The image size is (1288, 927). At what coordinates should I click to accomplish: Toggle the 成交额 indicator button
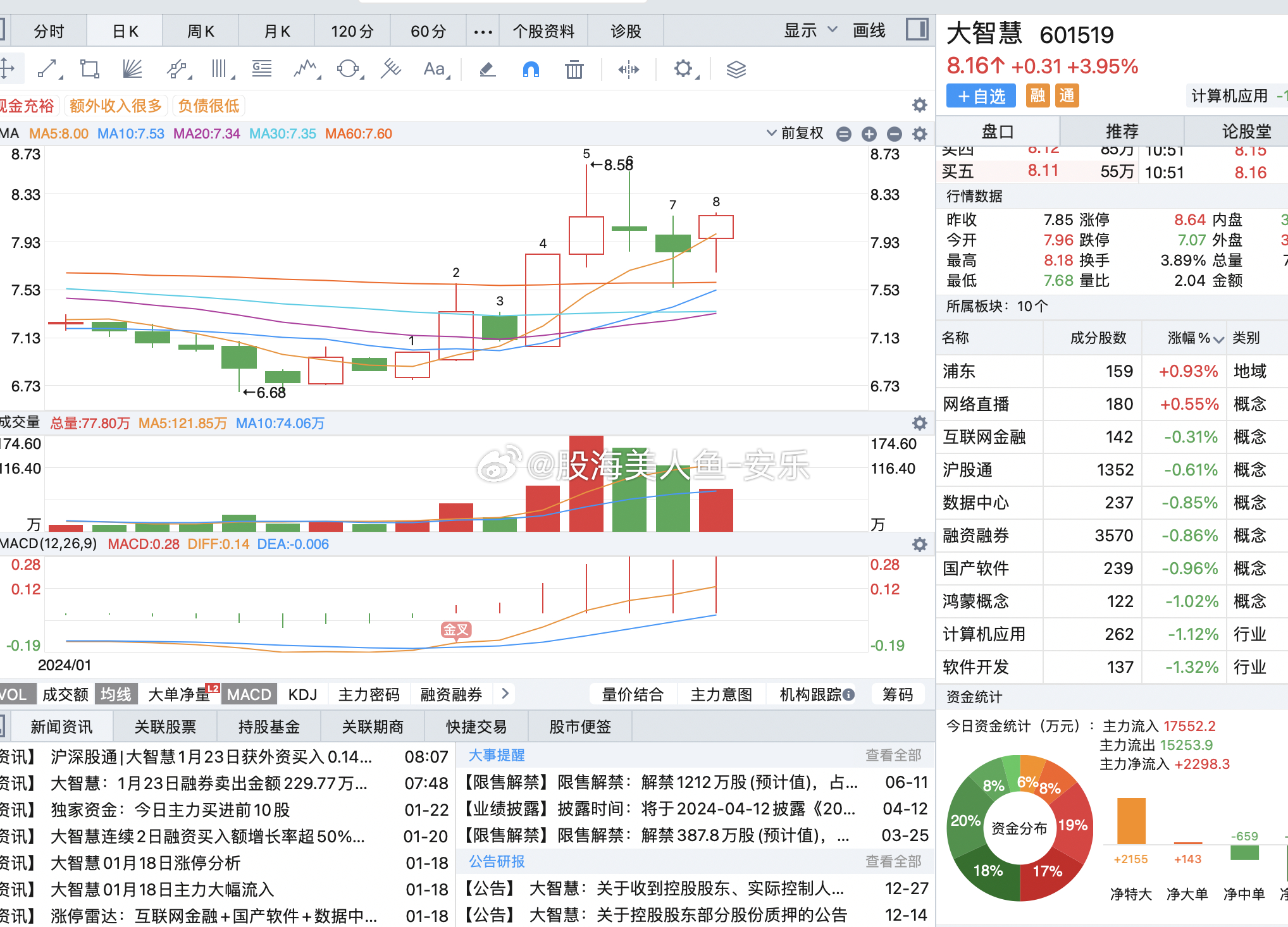[65, 694]
